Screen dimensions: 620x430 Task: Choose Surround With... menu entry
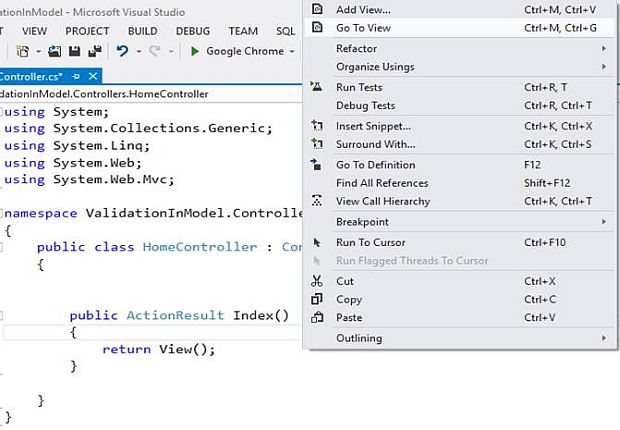(459, 144)
